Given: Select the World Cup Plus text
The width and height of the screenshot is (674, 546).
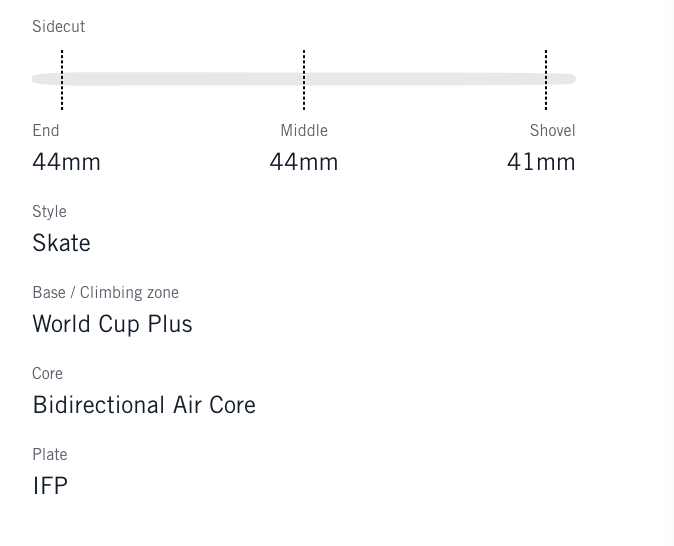Looking at the screenshot, I should point(112,324).
